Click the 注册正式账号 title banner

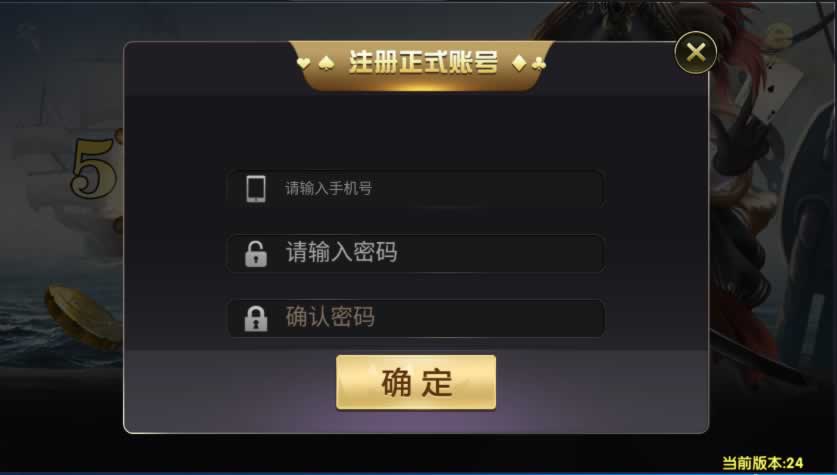point(422,64)
